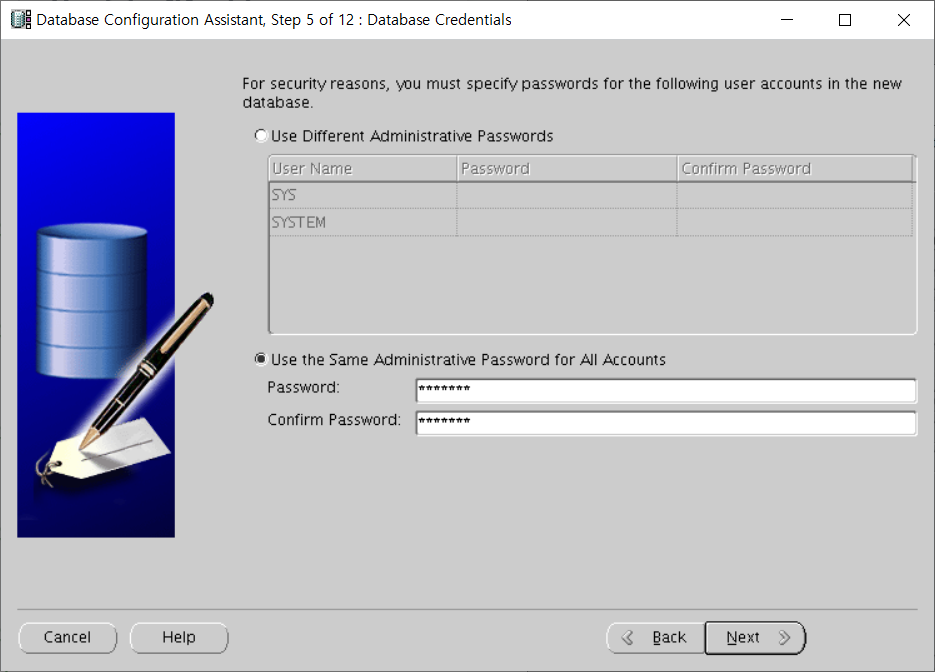The image size is (935, 672).
Task: Click the Confirm Password input field
Action: (x=665, y=423)
